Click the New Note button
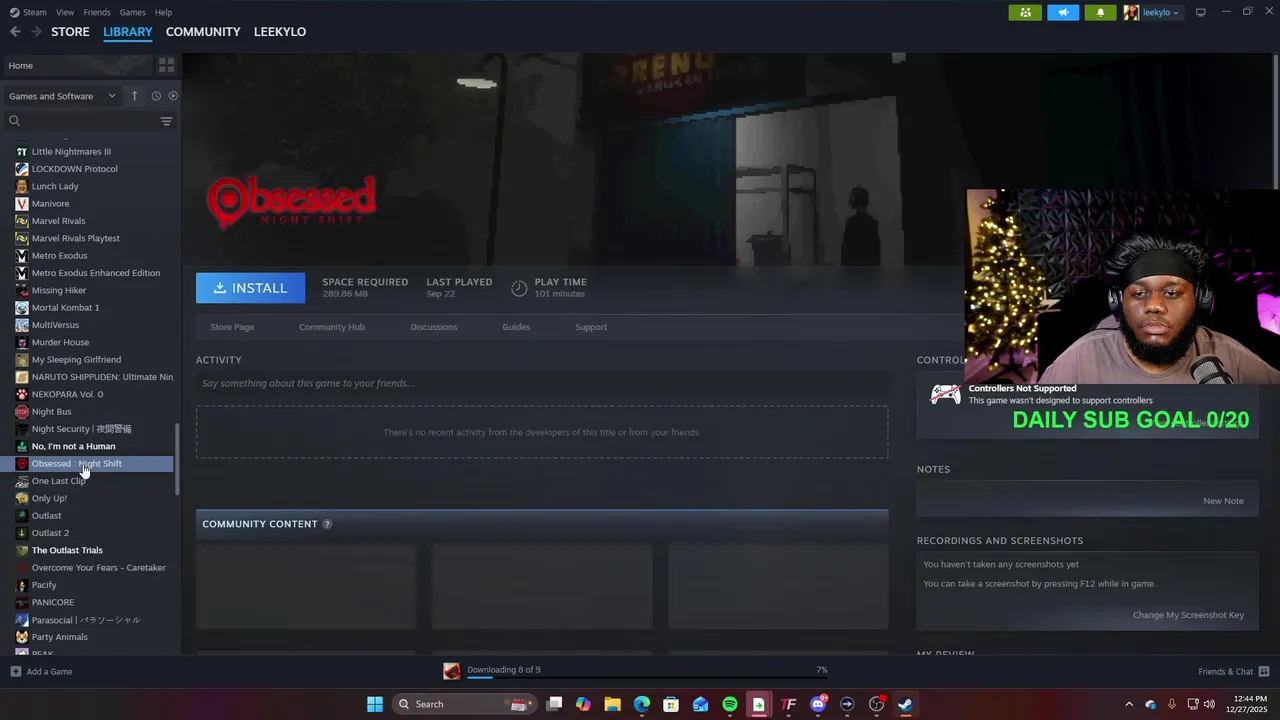 click(1223, 501)
